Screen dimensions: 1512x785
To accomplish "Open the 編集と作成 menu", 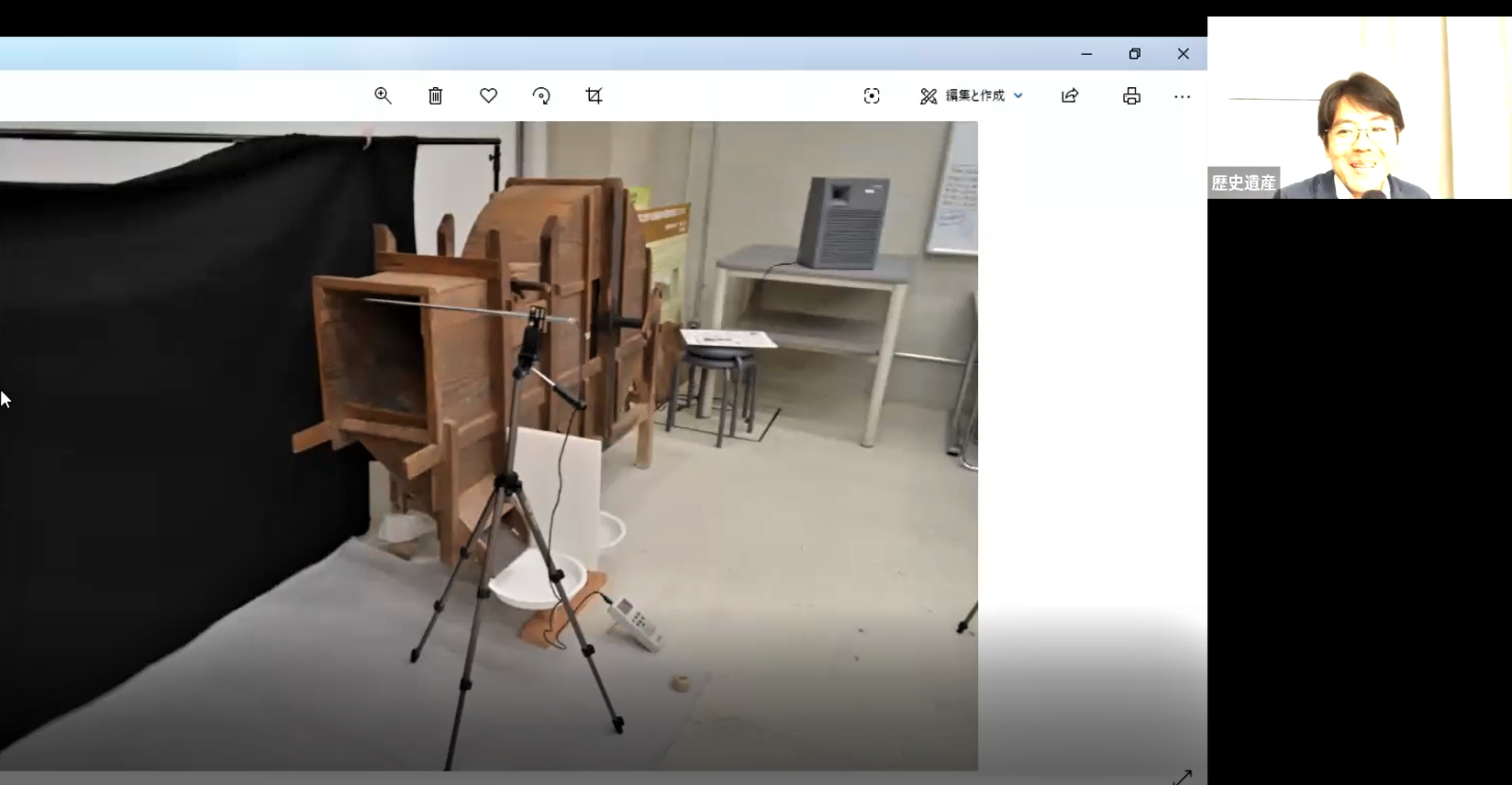I will pyautogui.click(x=974, y=96).
